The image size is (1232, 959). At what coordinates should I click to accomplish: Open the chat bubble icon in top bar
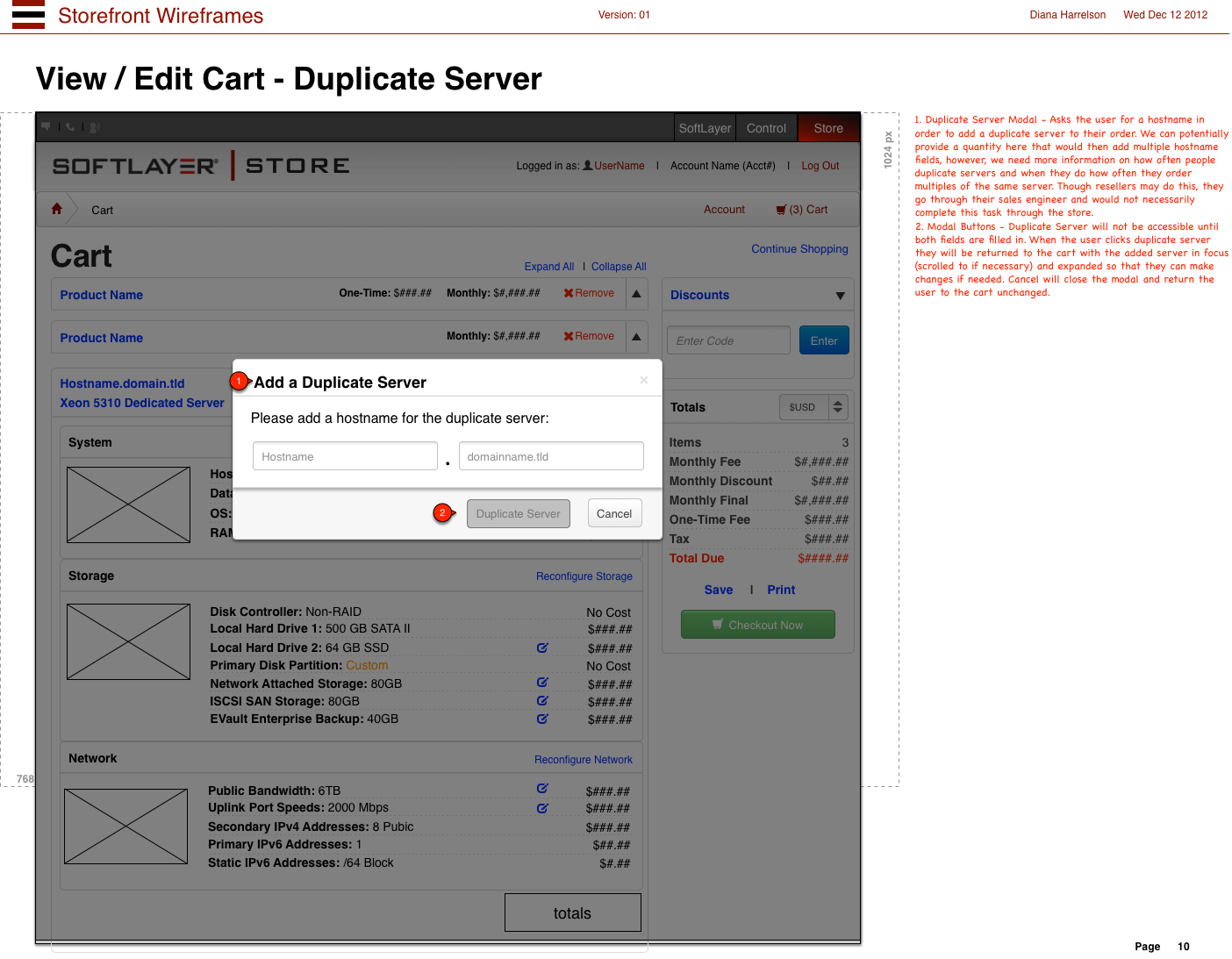[47, 126]
